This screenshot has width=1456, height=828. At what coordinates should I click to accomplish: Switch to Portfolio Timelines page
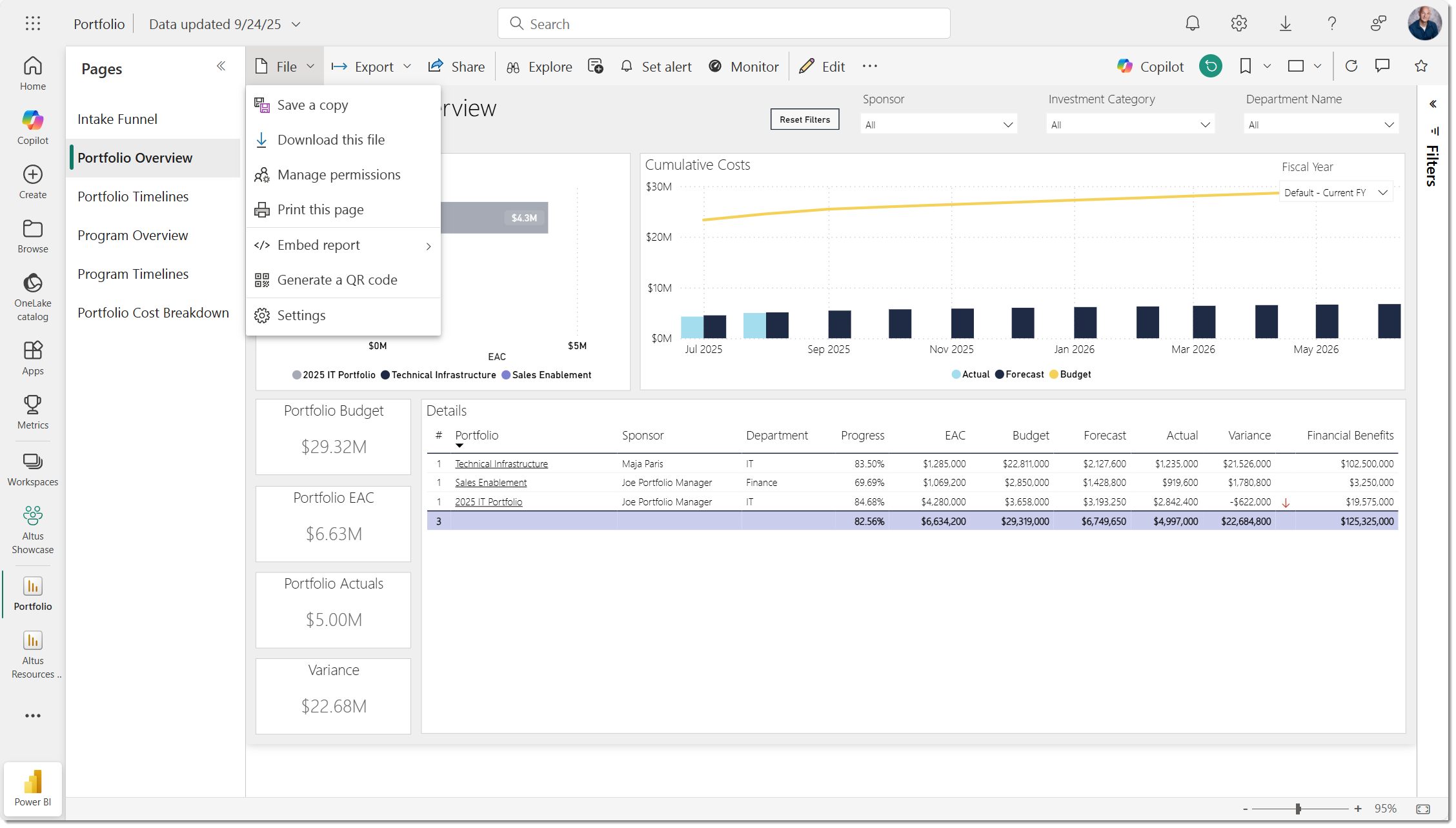pyautogui.click(x=133, y=196)
